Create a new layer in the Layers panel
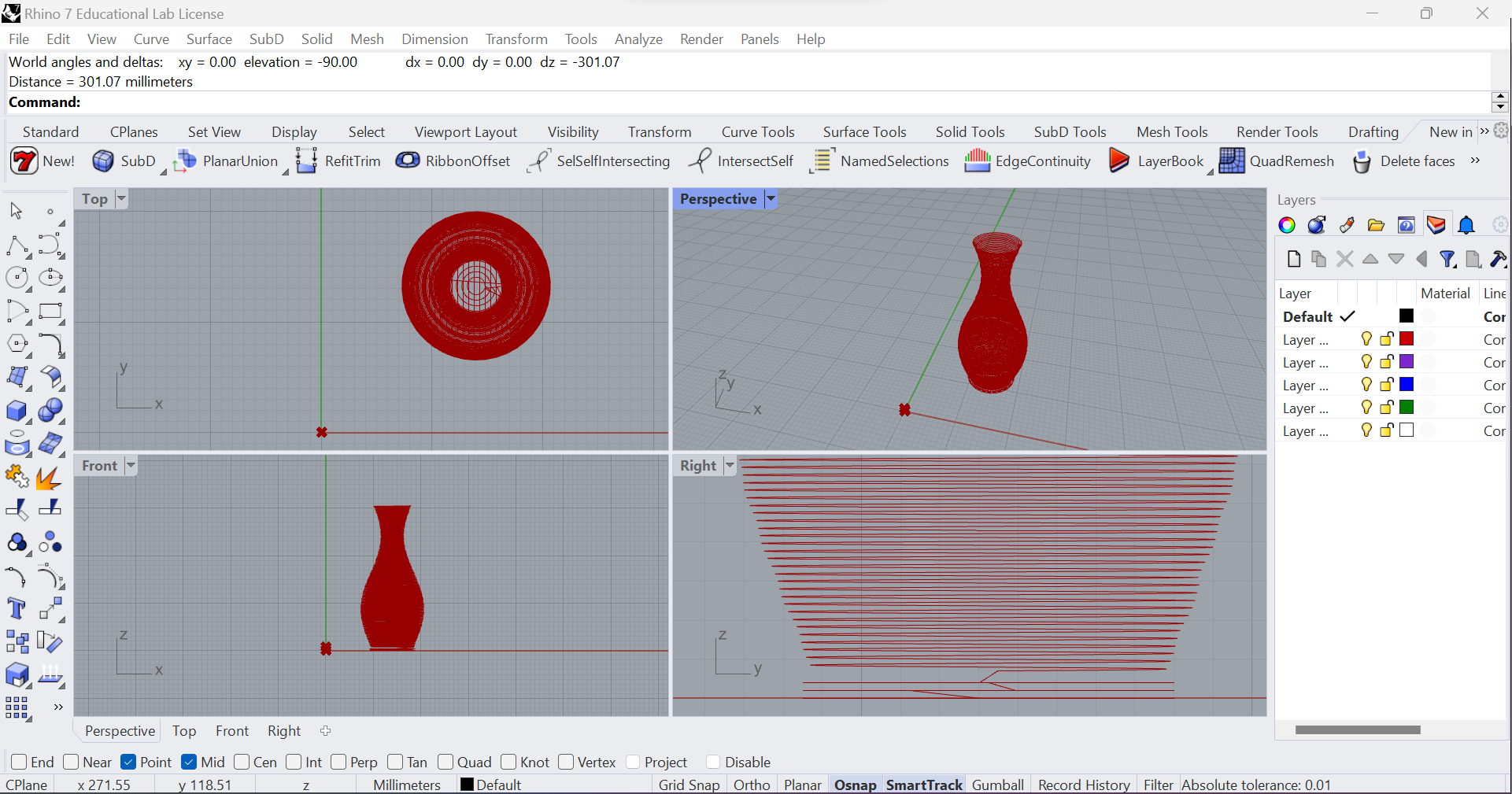 point(1293,259)
